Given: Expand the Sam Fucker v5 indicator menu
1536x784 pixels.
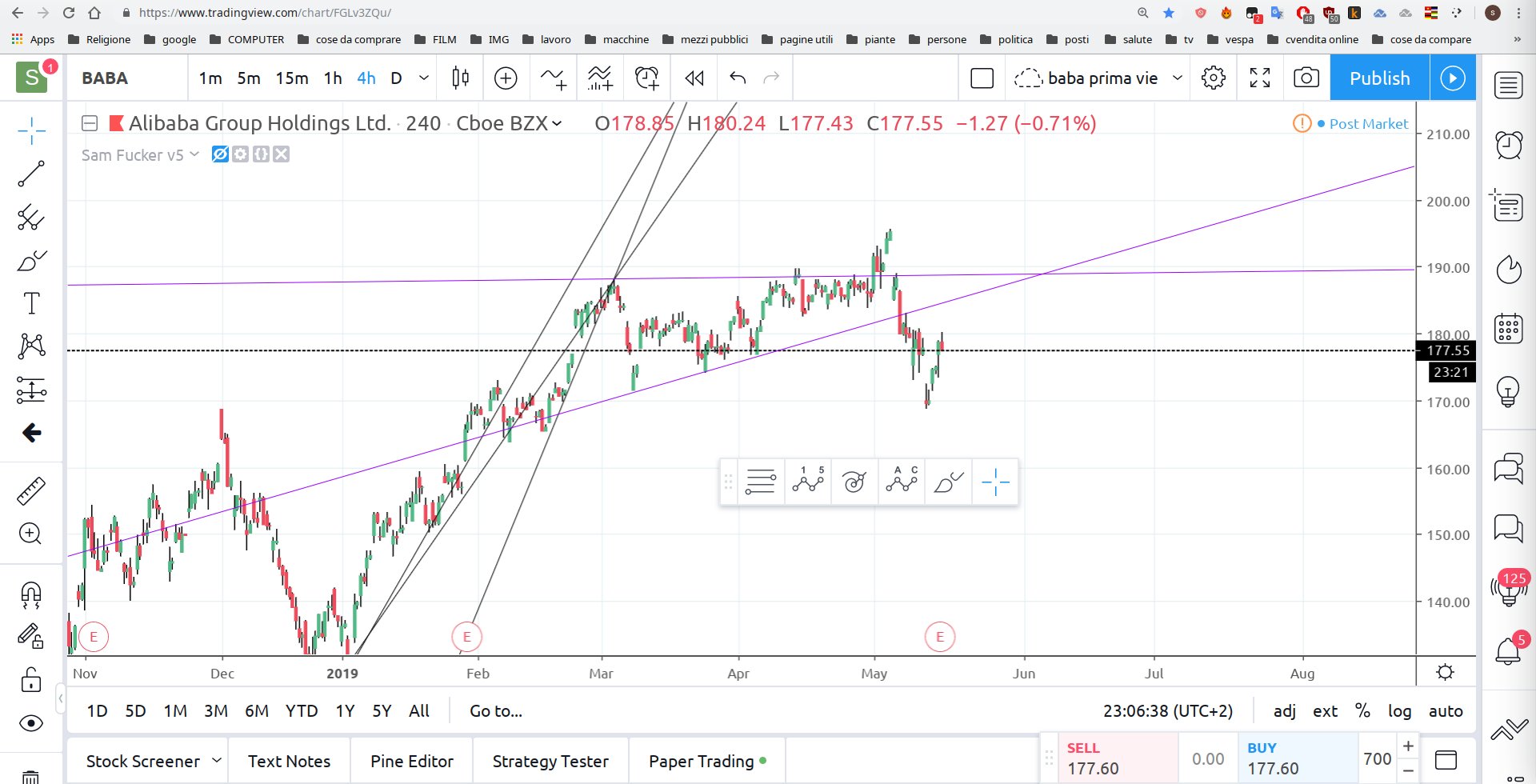Looking at the screenshot, I should [194, 154].
